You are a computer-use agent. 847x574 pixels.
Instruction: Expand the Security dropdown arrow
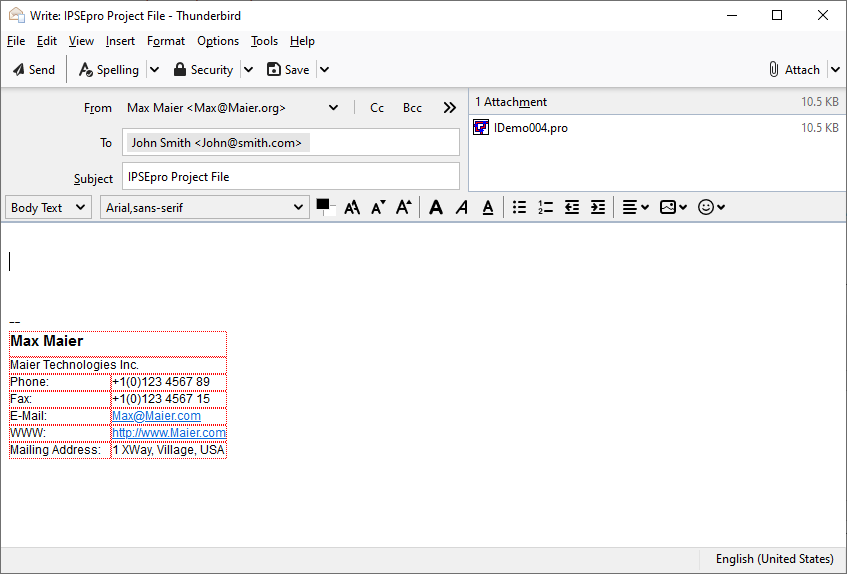248,70
